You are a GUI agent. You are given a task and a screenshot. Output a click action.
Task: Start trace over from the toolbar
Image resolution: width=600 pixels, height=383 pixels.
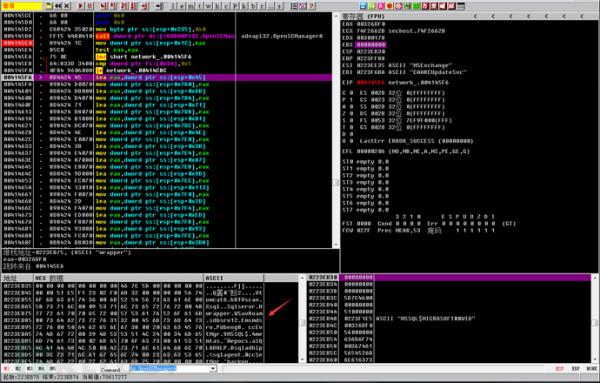(x=134, y=6)
